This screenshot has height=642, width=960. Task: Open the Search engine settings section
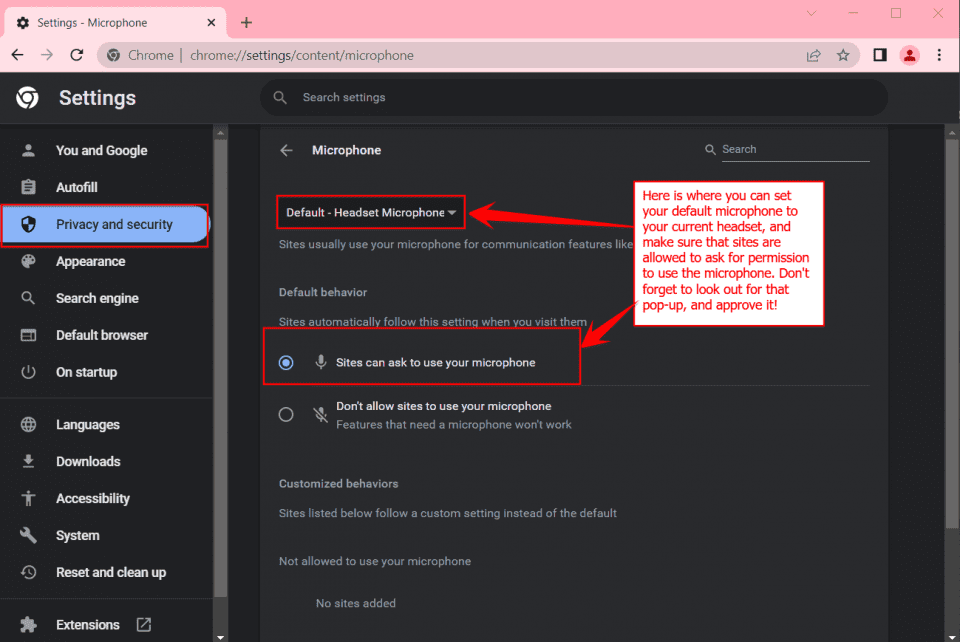(97, 299)
